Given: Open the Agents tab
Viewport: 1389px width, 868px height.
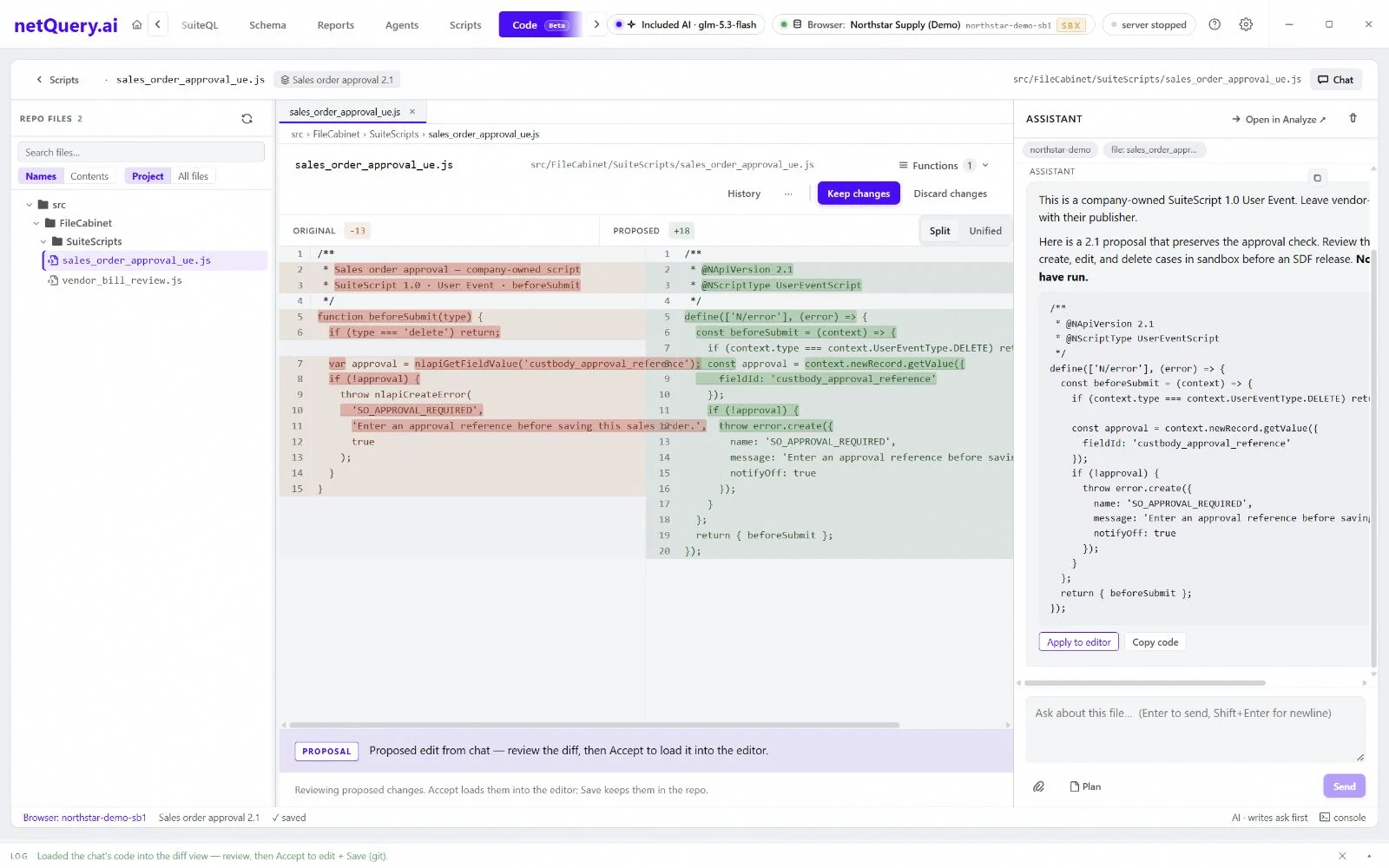Looking at the screenshot, I should point(402,24).
